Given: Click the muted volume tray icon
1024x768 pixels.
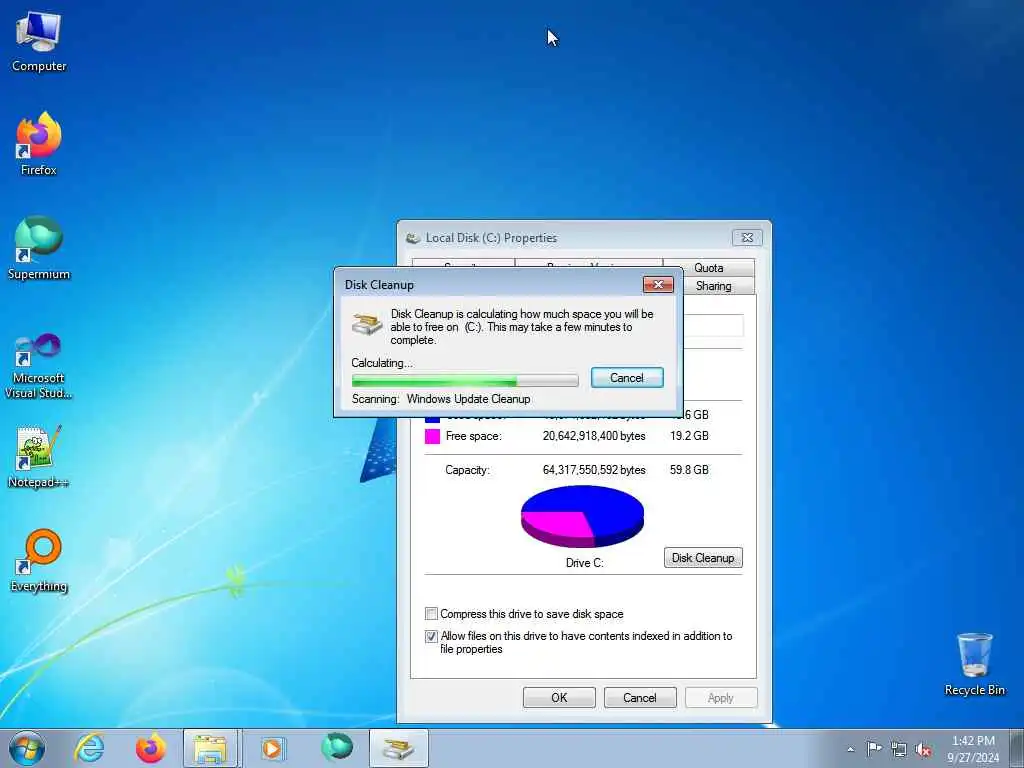Looking at the screenshot, I should coord(923,749).
